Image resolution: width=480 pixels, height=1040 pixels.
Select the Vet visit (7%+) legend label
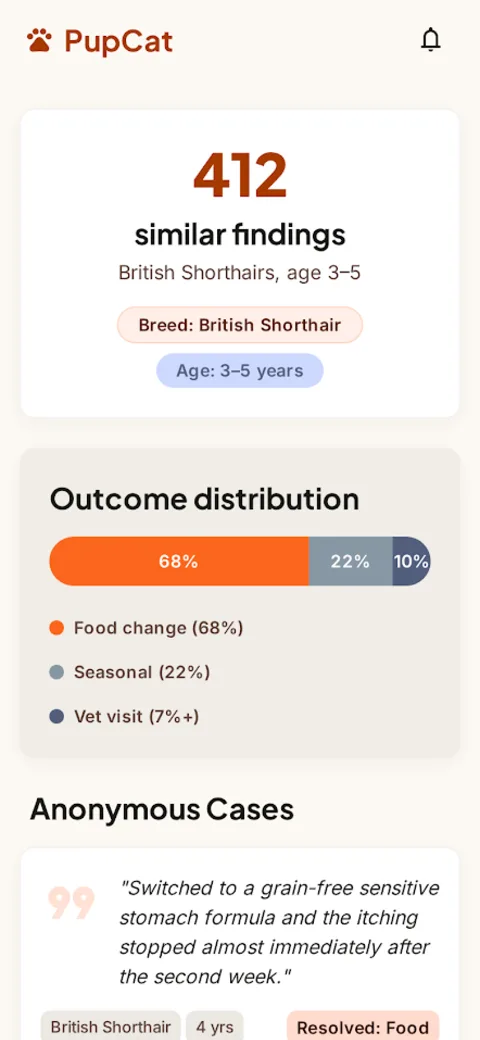[137, 716]
